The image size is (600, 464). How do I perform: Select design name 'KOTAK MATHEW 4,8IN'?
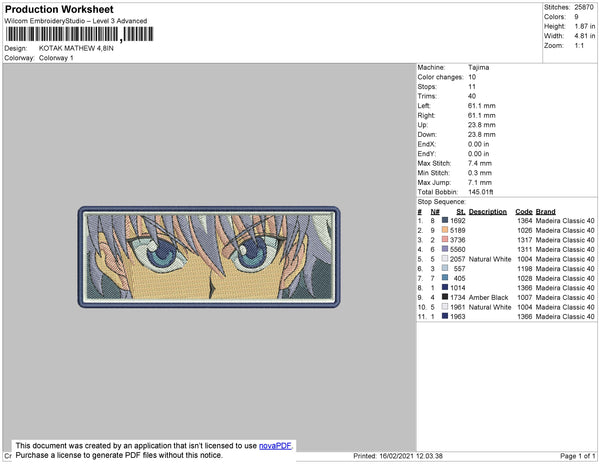tap(76, 49)
